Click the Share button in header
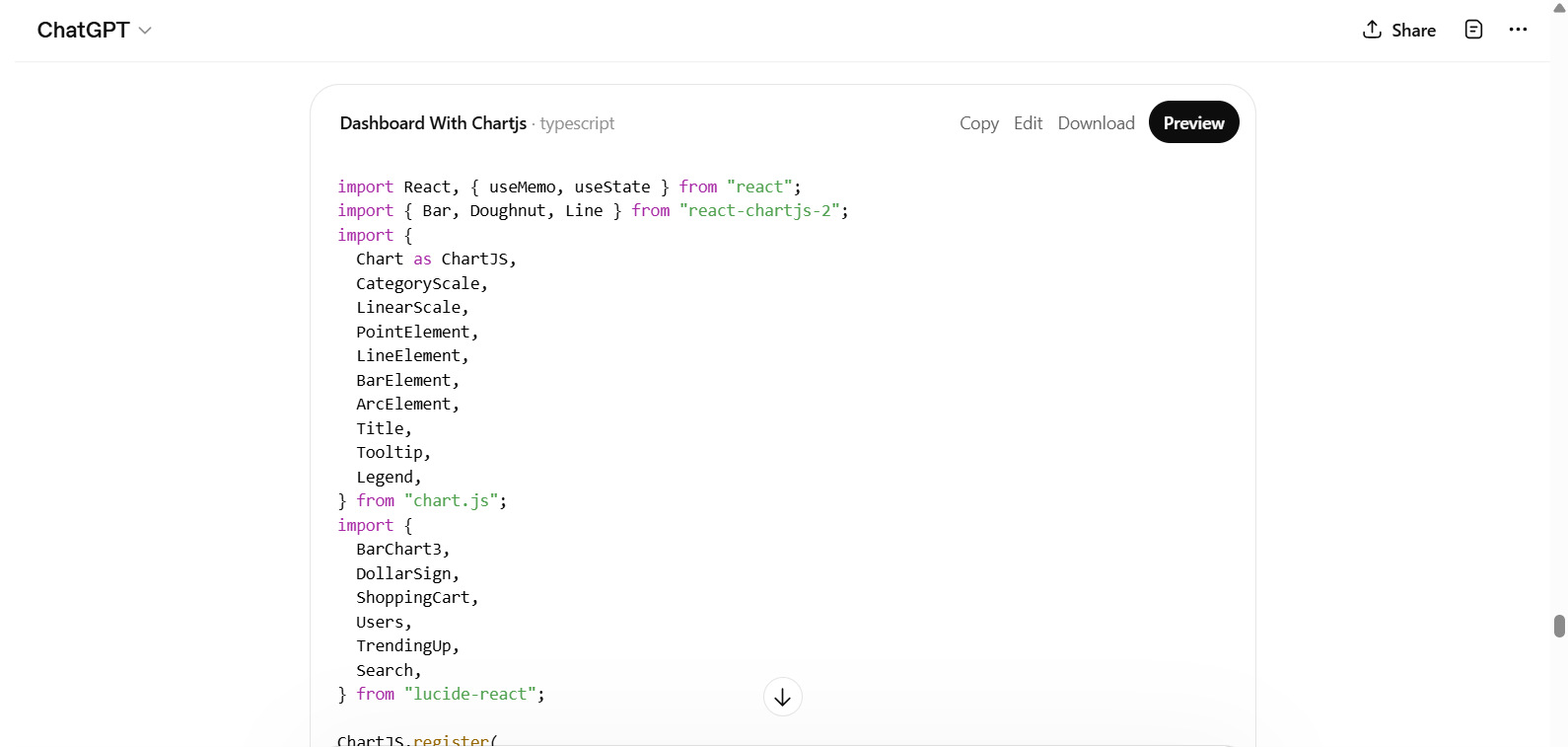Viewport: 1568px width, 747px height. coord(1398,31)
